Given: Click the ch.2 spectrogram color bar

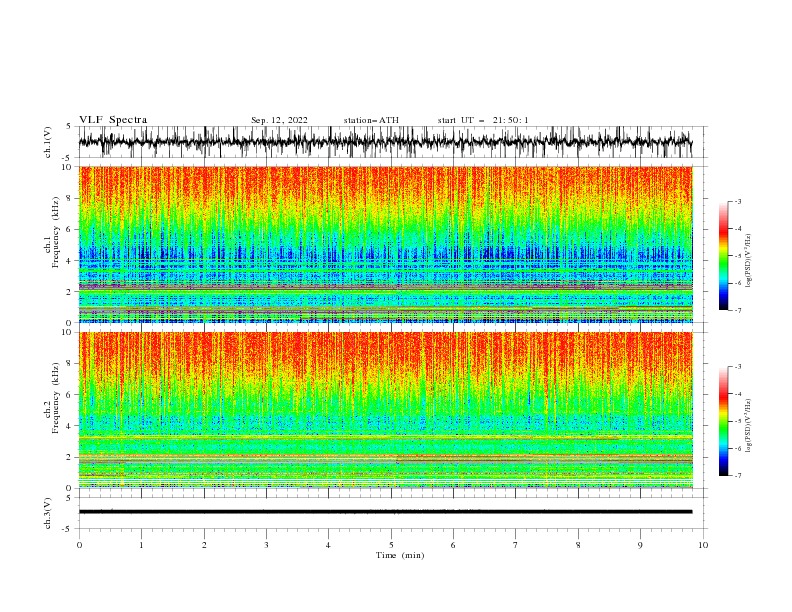Looking at the screenshot, I should click(723, 421).
